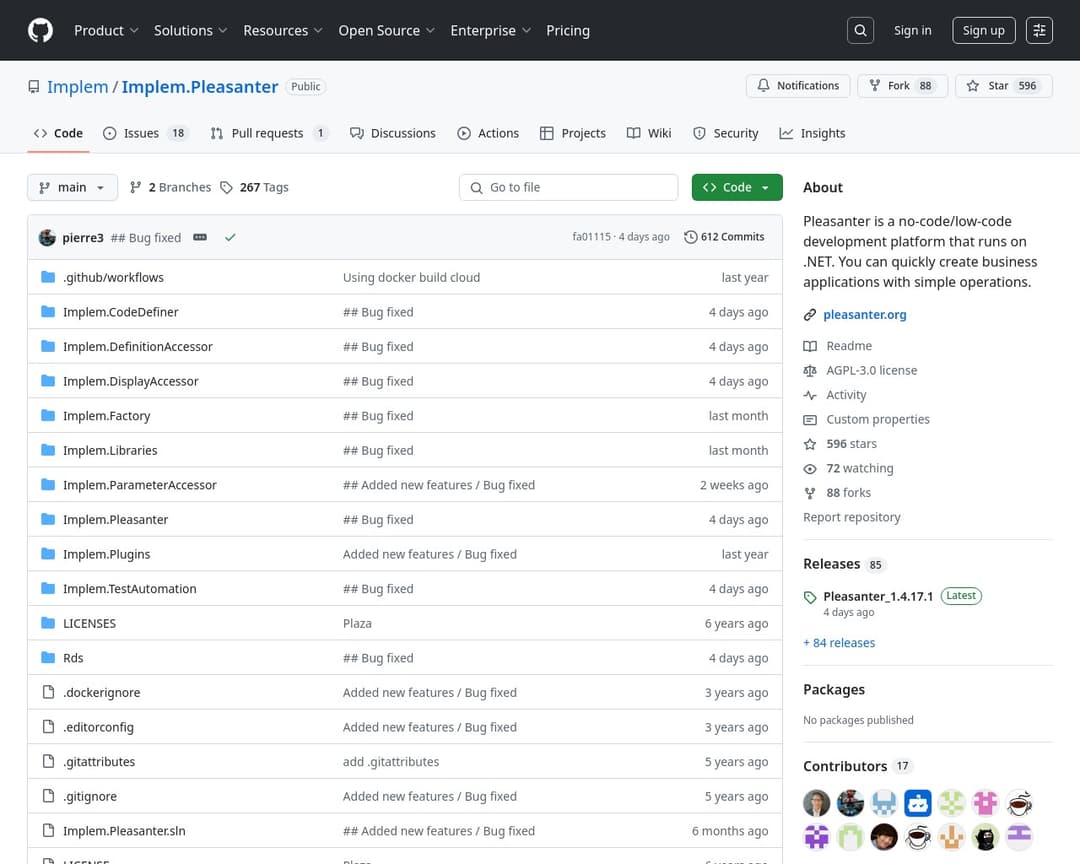The width and height of the screenshot is (1080, 864).
Task: Expand the Product menu
Action: click(106, 30)
